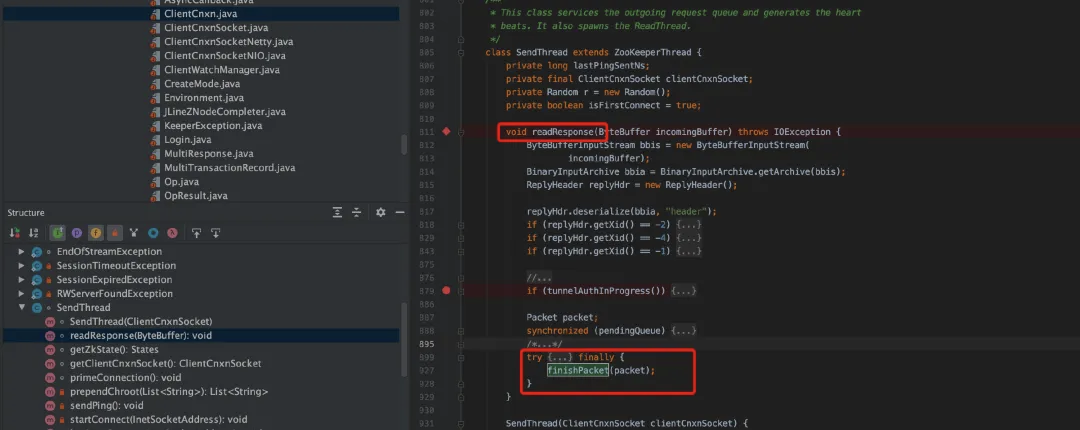
Task: Click finishPacket call in editor
Action: point(577,370)
